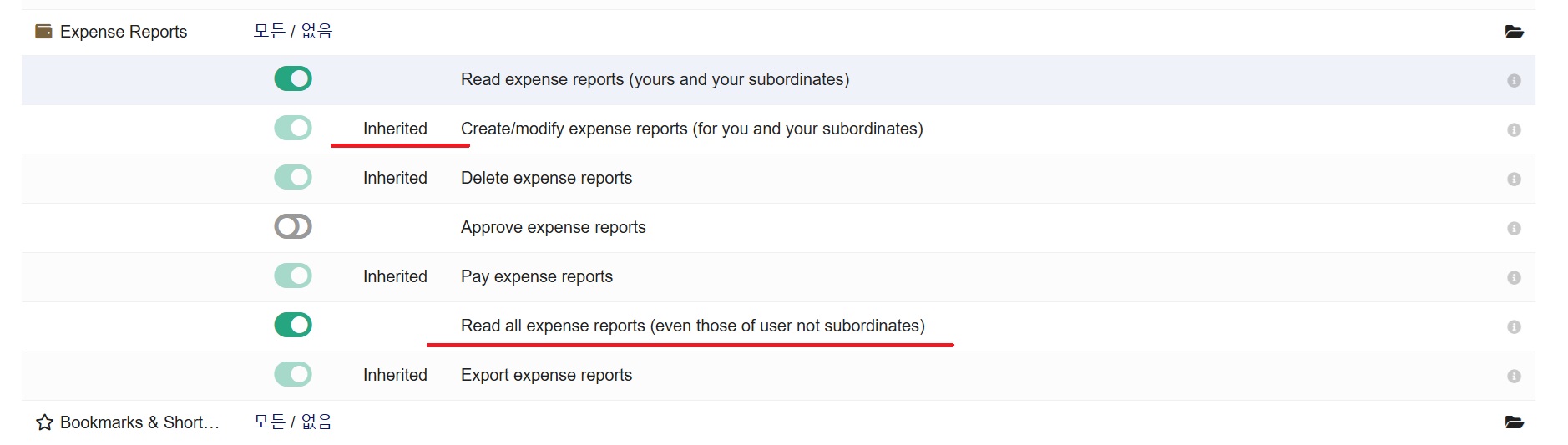Show info for Create/modify expense reports

1514,129
